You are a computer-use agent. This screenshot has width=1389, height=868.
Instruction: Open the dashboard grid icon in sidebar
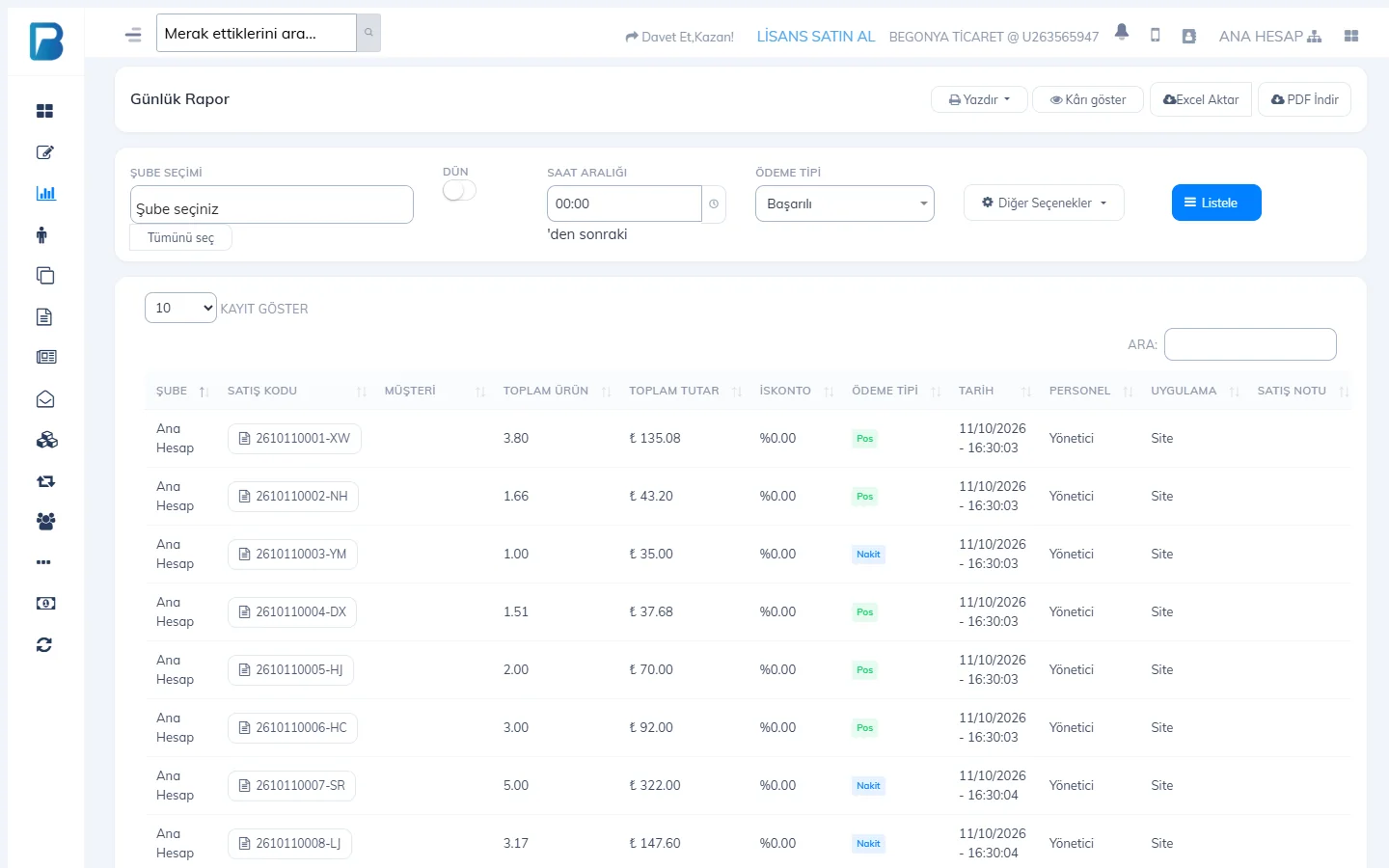45,111
